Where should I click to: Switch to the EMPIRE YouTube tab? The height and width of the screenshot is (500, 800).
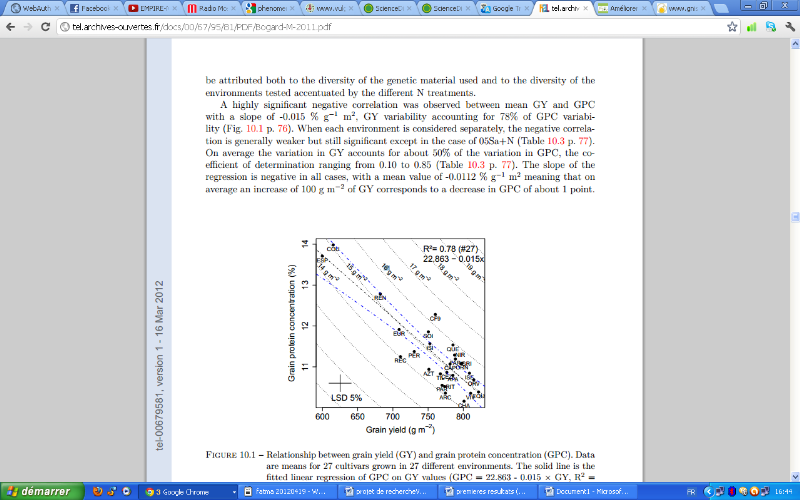(151, 8)
